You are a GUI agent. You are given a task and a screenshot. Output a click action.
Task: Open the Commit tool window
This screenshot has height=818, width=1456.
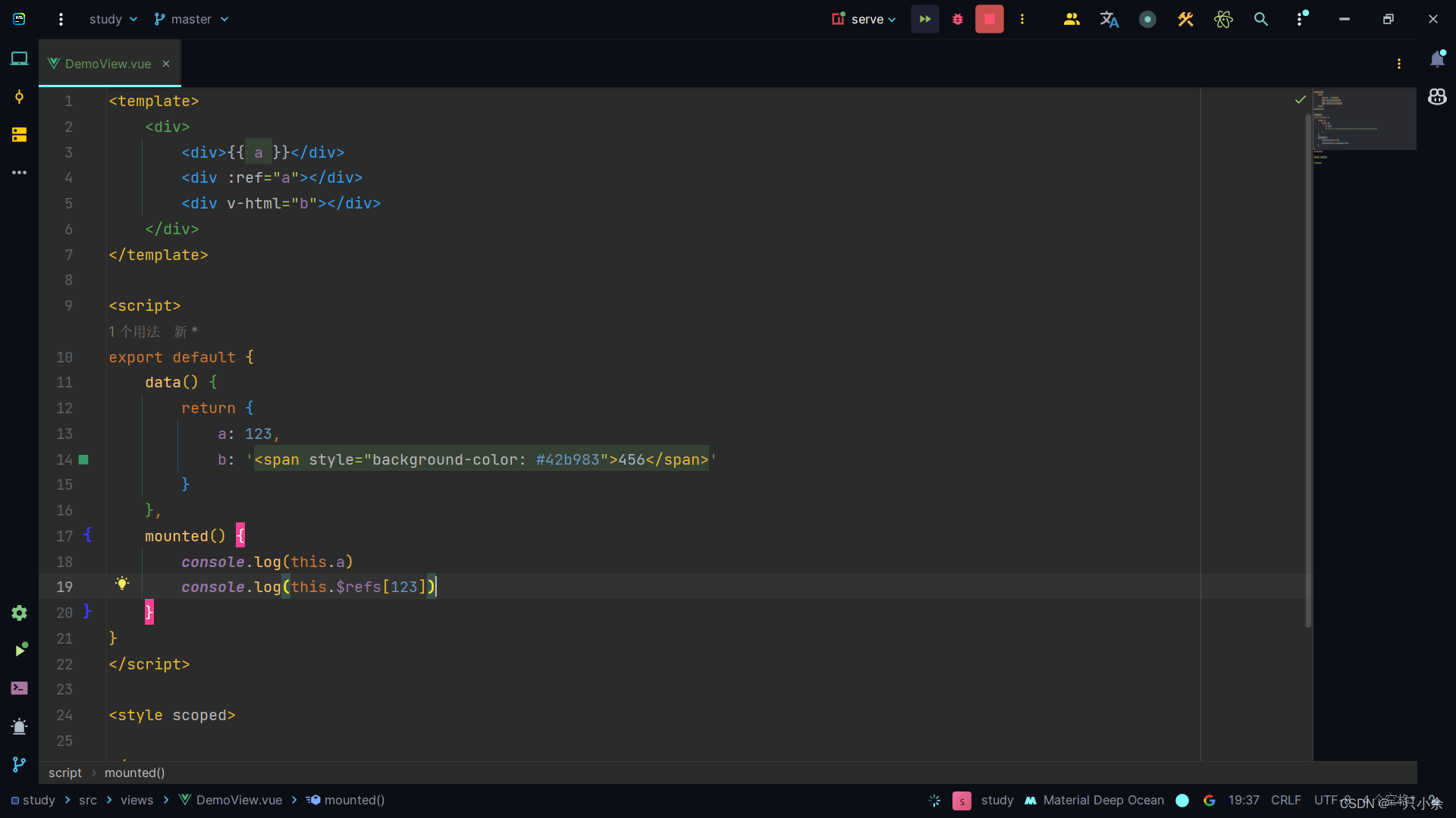pyautogui.click(x=20, y=96)
